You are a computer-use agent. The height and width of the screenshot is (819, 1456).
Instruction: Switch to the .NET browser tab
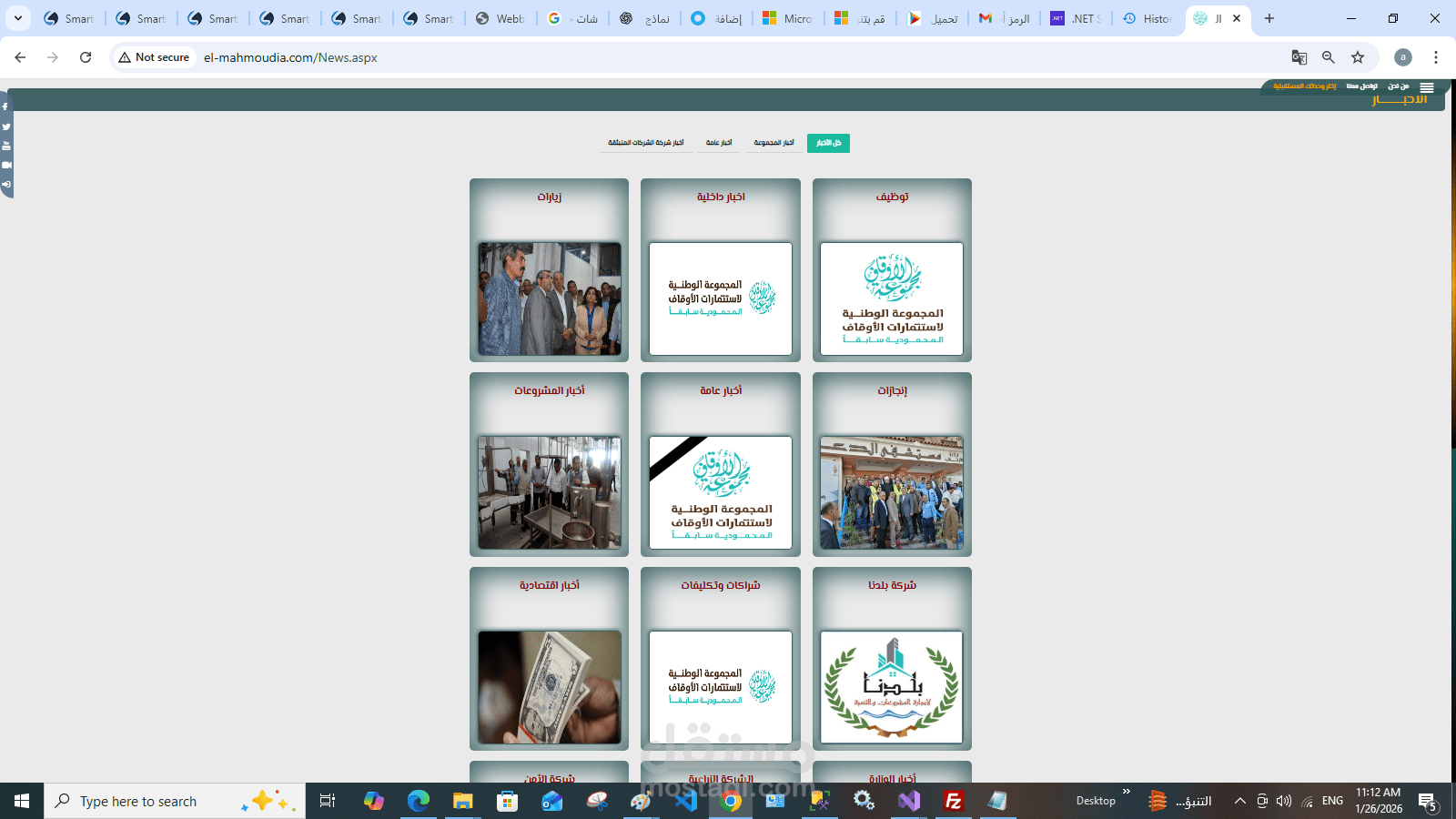coord(1077,18)
